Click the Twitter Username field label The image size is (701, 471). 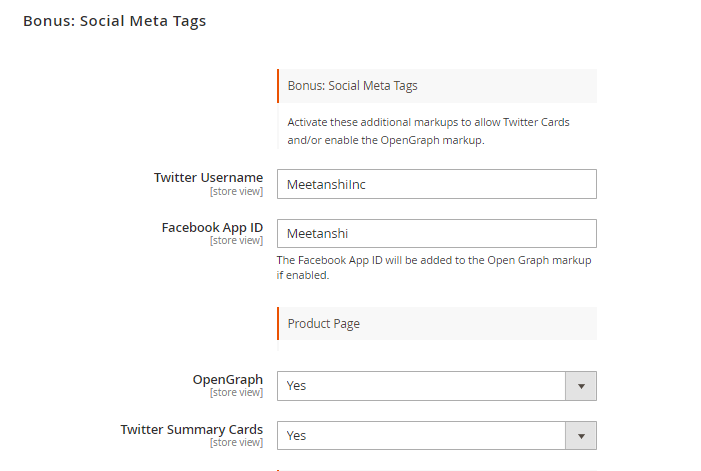click(208, 177)
